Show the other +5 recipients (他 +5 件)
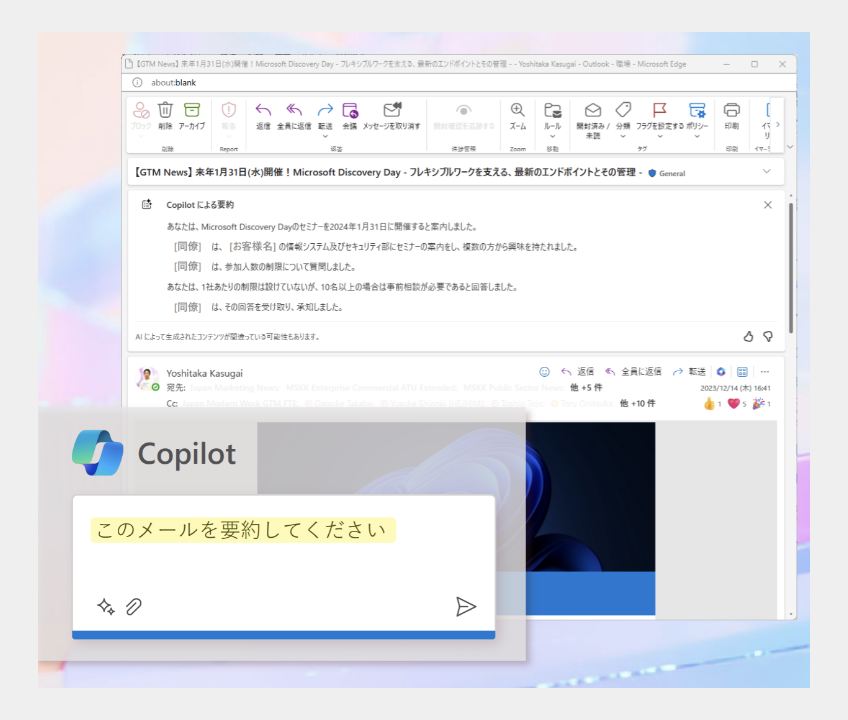The image size is (848, 720). point(586,387)
